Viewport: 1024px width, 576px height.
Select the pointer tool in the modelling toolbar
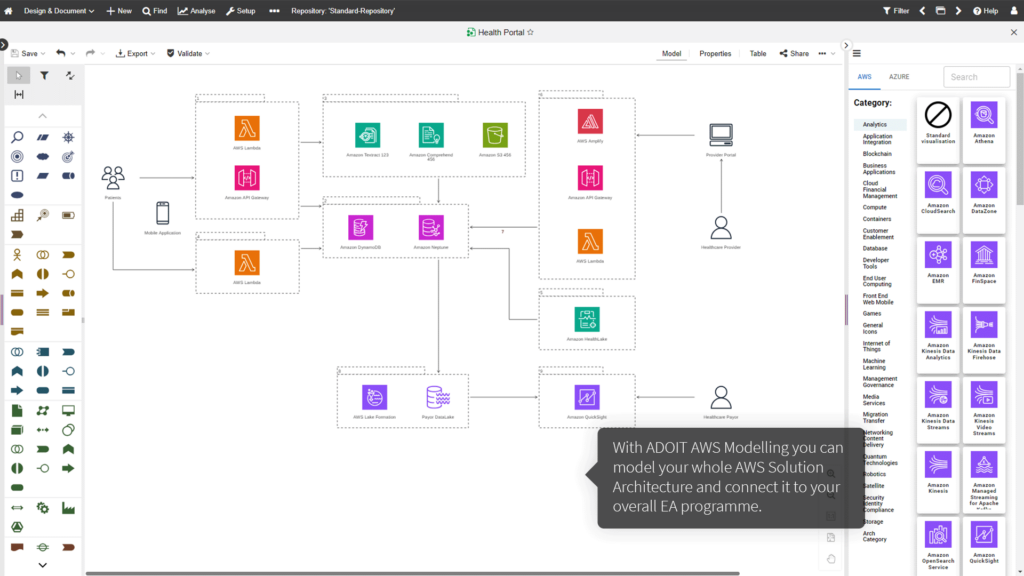pos(17,74)
